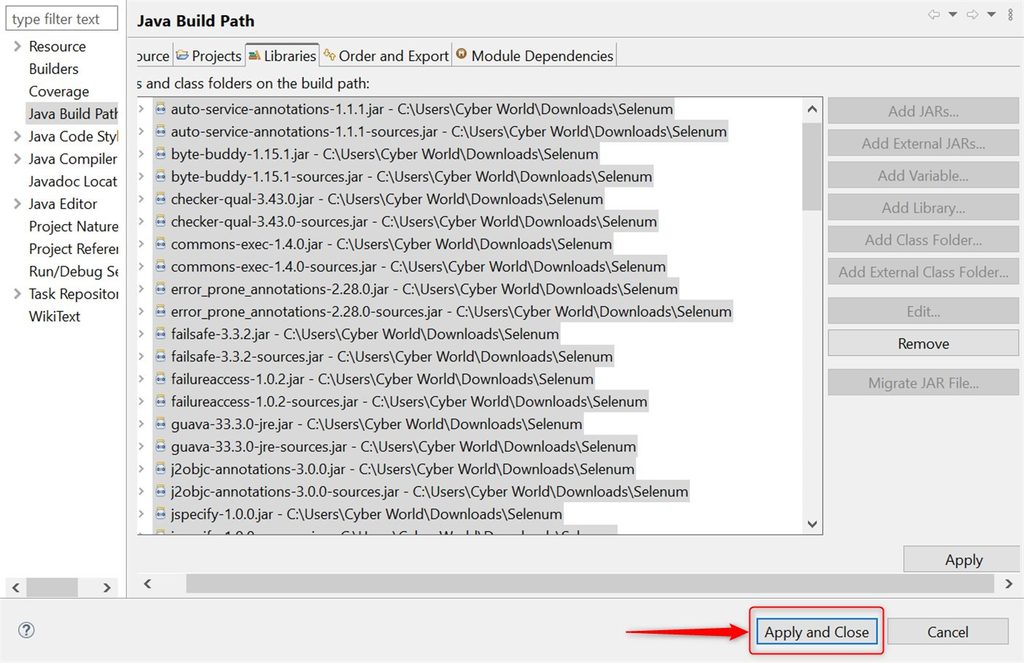The height and width of the screenshot is (663, 1024).
Task: Expand auto-service-annotations-1.1.1.jar entry
Action: (141, 108)
